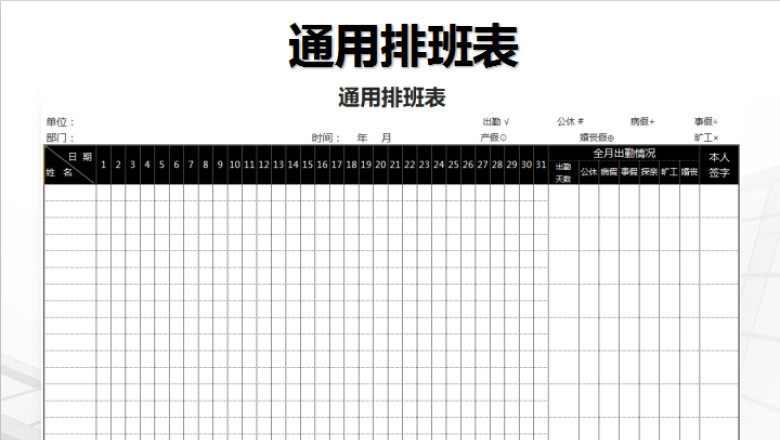
Task: Click the 公休 column header in table
Action: (x=588, y=172)
